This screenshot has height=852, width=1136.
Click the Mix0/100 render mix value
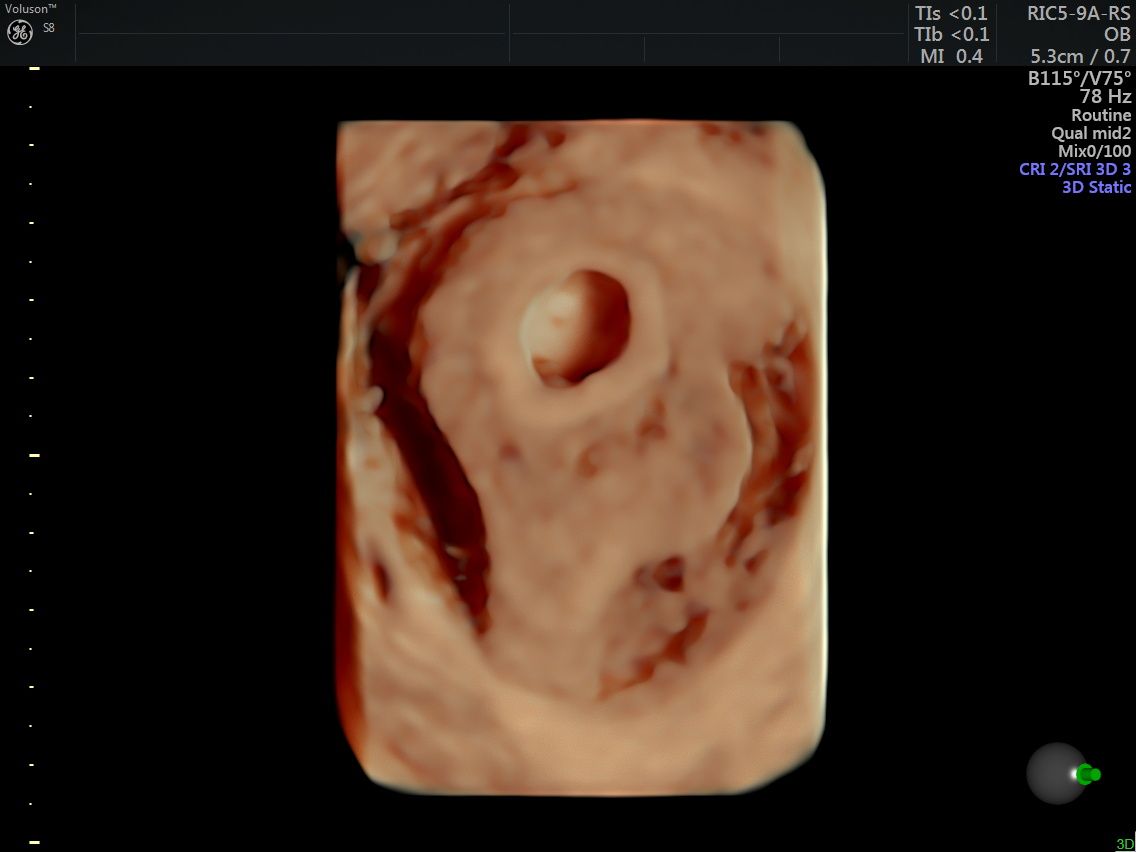(x=1095, y=151)
